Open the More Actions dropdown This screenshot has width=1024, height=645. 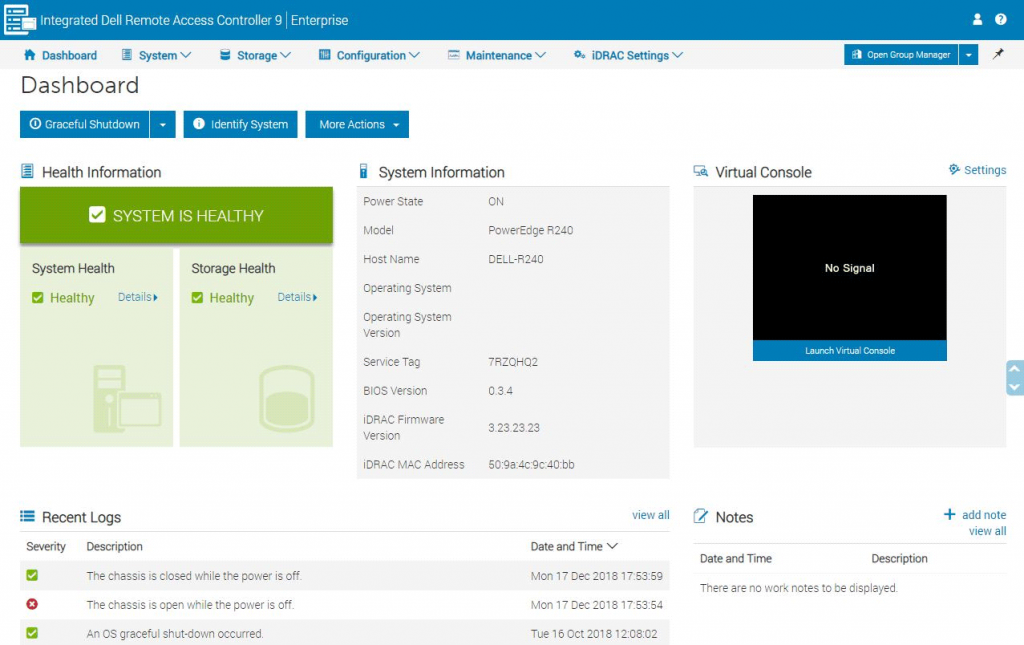click(356, 124)
